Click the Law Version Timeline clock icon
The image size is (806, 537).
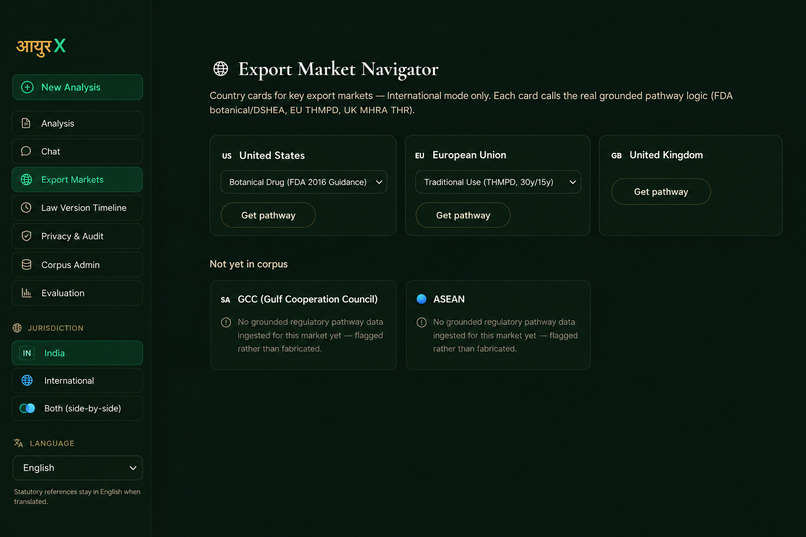tap(26, 208)
